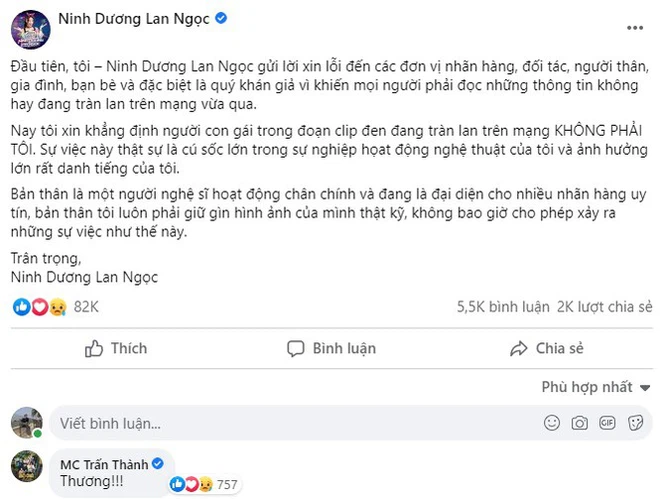
Task: Click the Bình luận comment button
Action: (x=332, y=349)
